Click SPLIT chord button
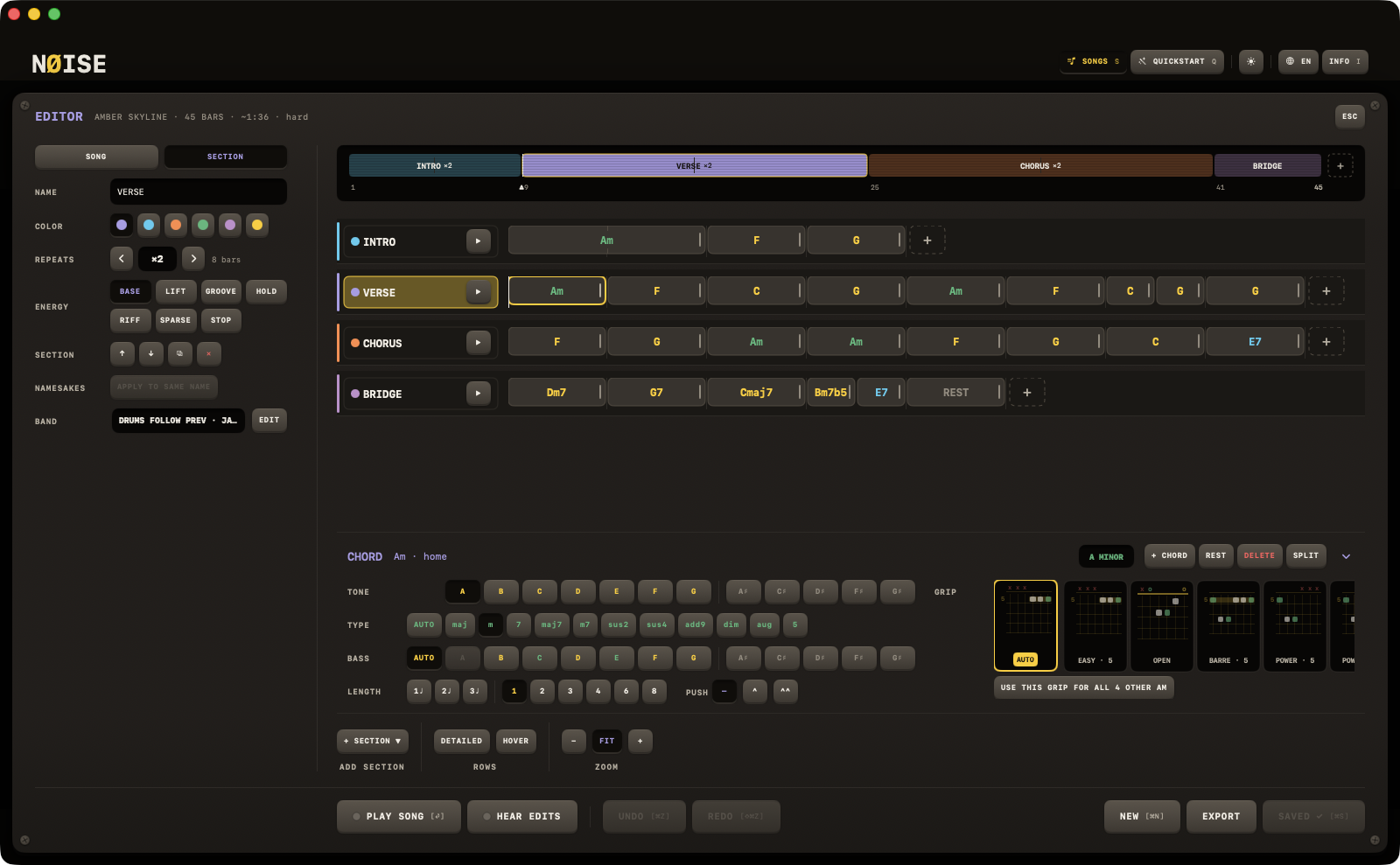 1305,555
